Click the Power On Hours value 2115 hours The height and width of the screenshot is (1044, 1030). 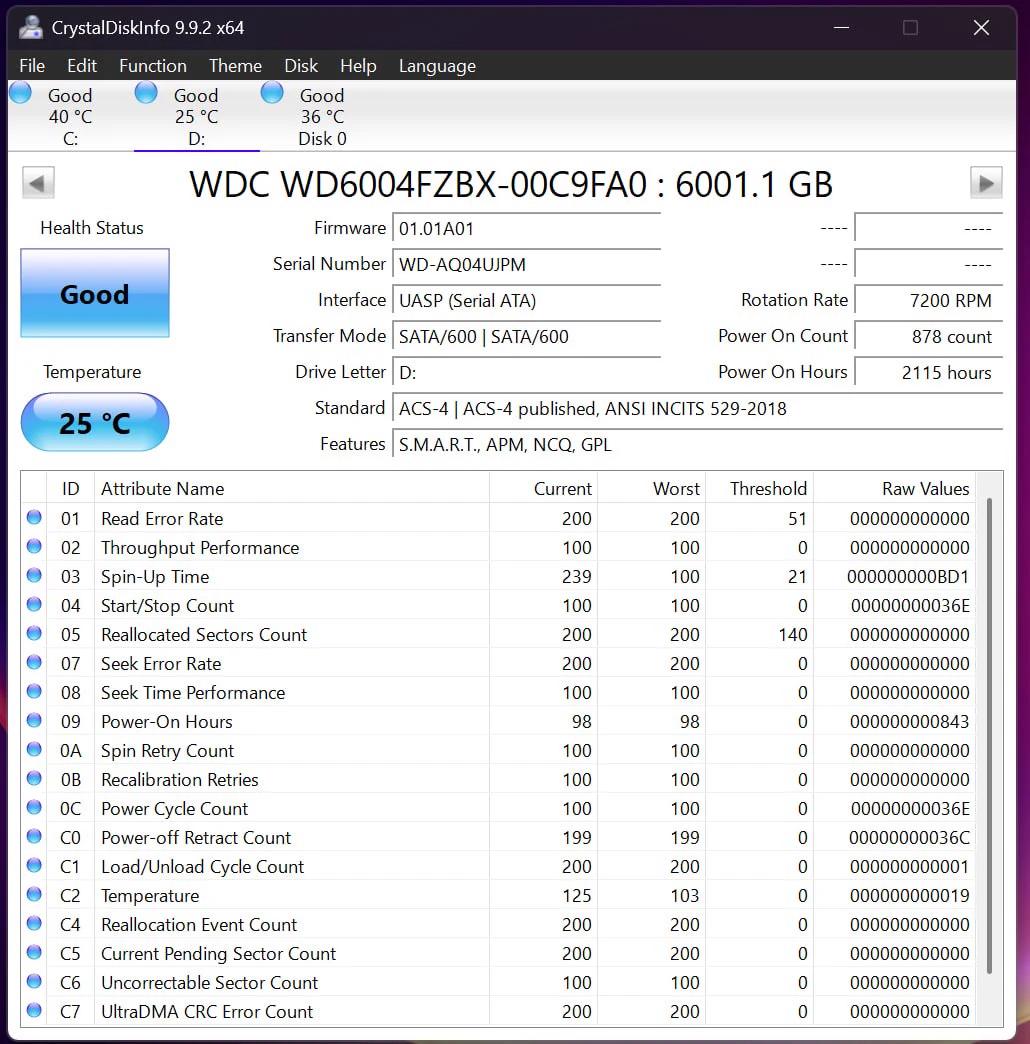(928, 373)
